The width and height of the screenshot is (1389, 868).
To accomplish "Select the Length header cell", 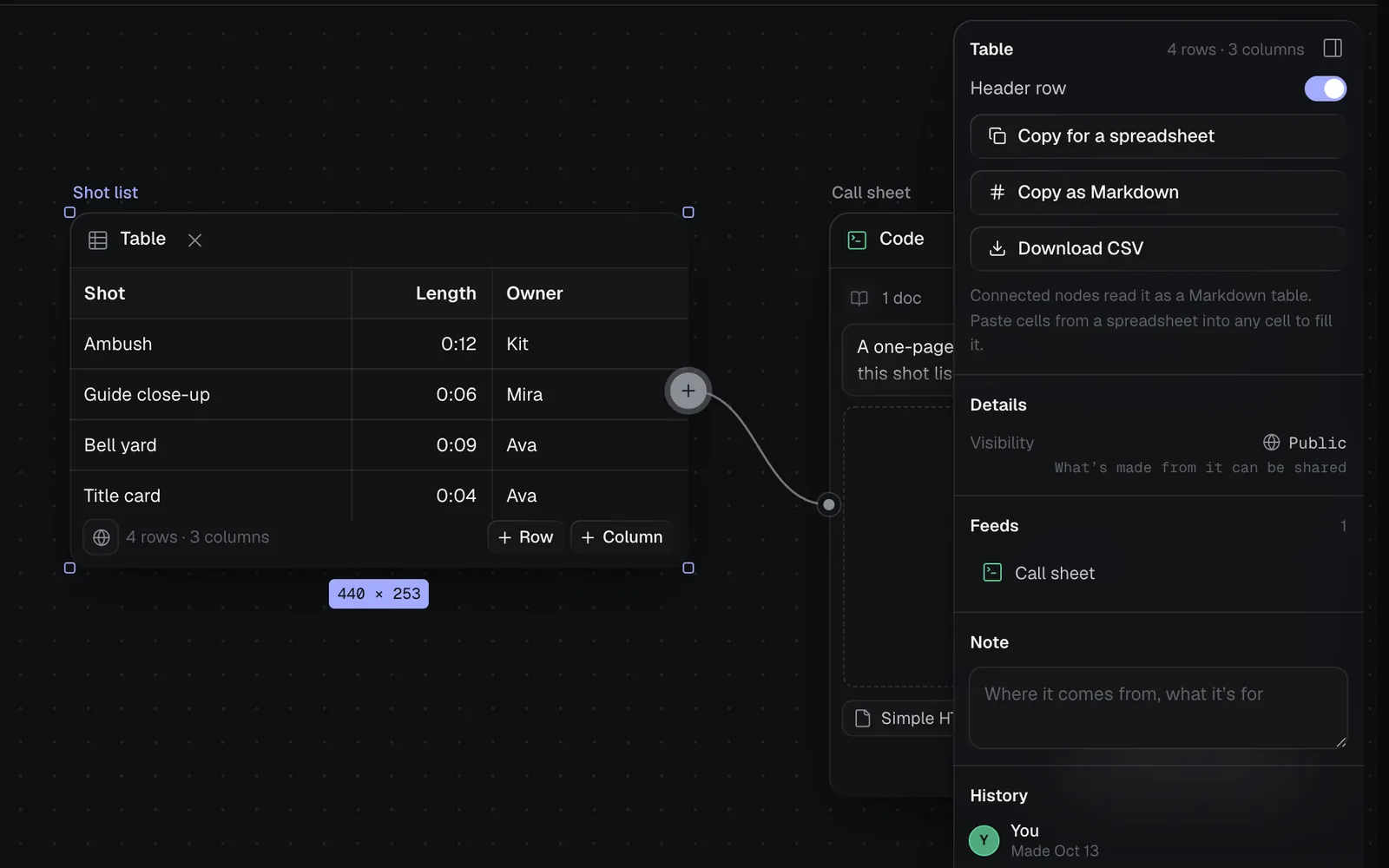I will tap(422, 293).
